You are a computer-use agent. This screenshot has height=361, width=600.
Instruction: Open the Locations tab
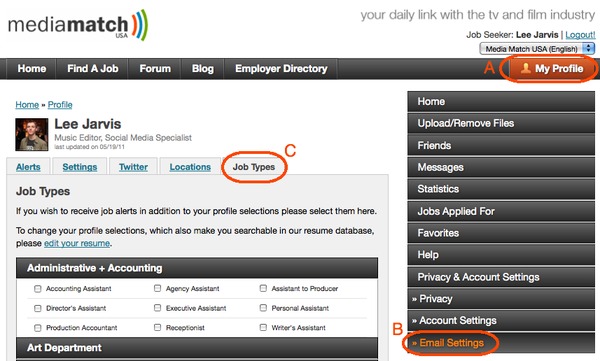[x=190, y=167]
